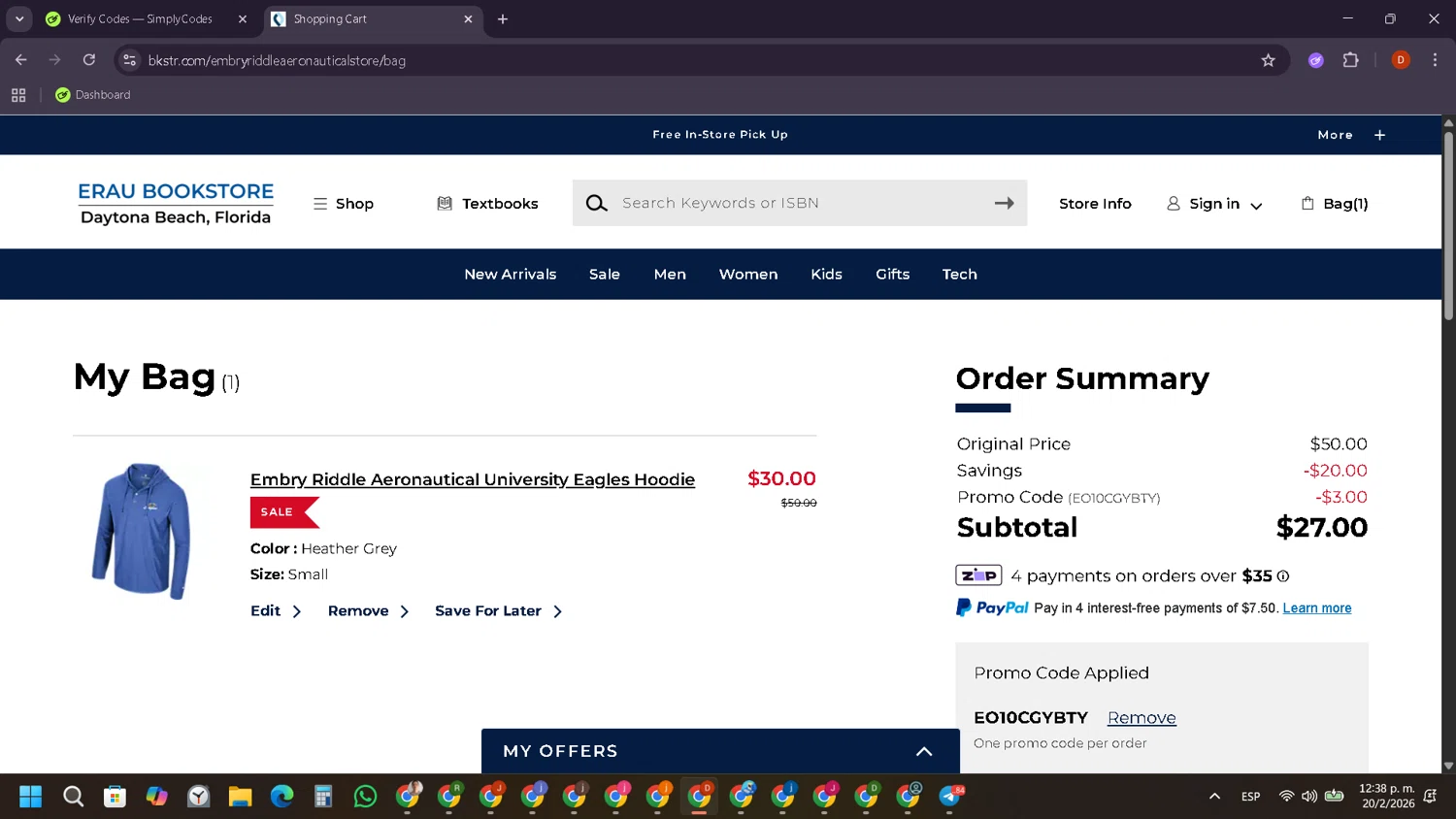Click the ERAU Bookstore logo
The width and height of the screenshot is (1456, 819).
(176, 204)
